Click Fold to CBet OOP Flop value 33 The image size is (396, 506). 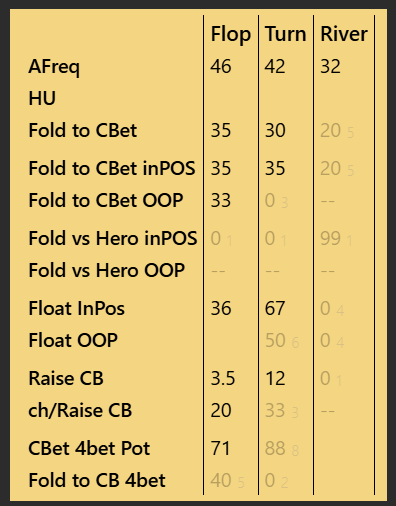[x=221, y=200]
